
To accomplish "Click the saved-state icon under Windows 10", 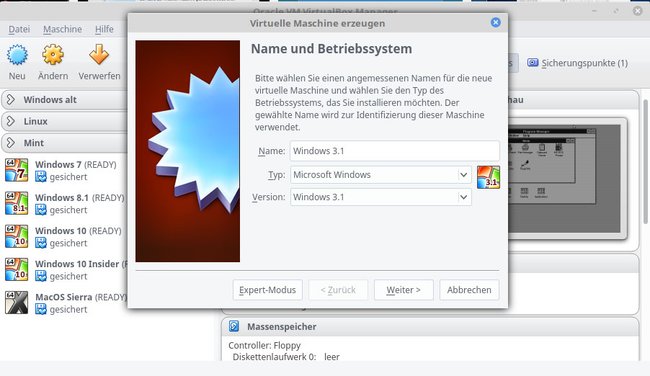I will (41, 243).
